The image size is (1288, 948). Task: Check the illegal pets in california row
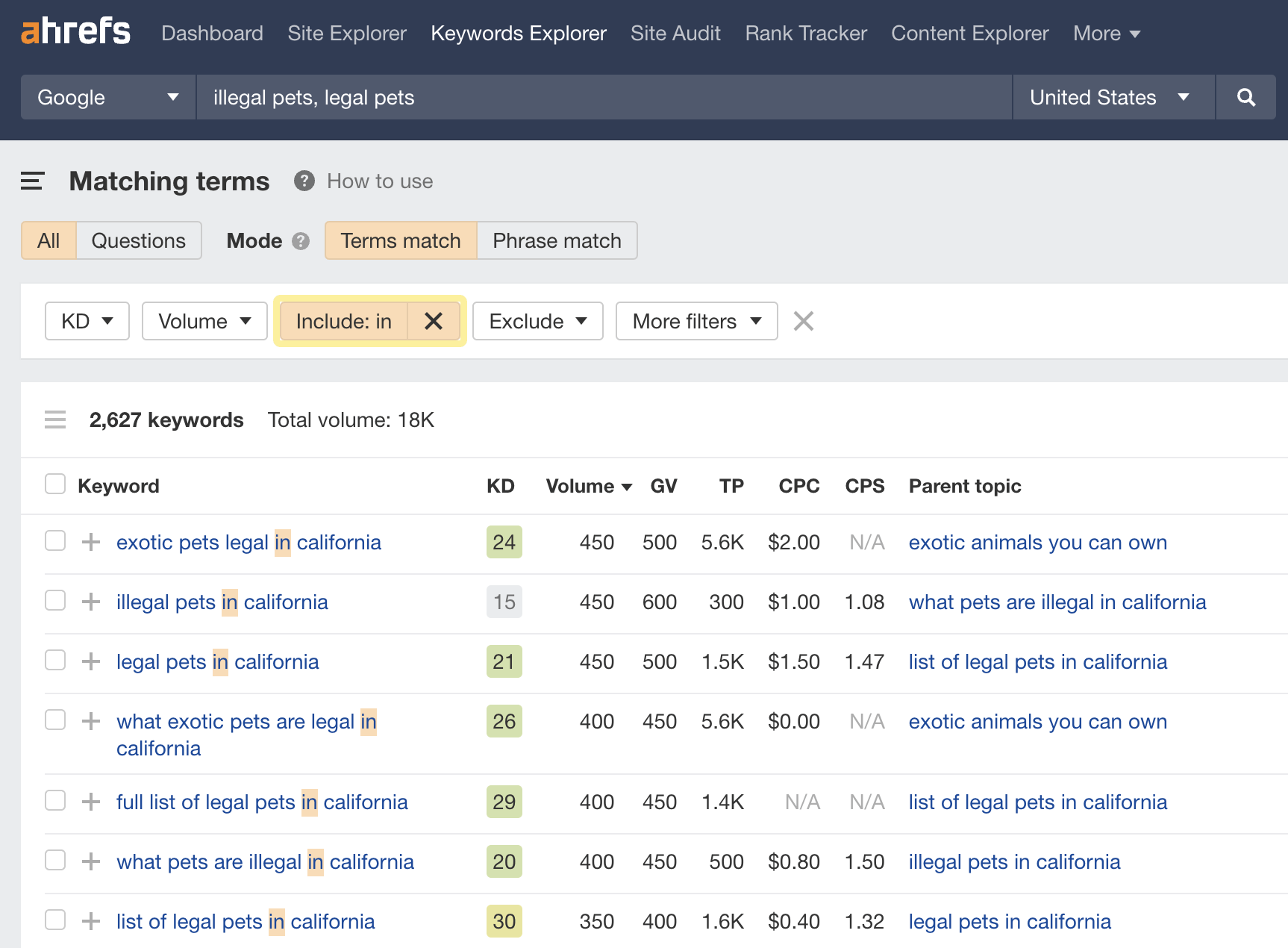click(x=54, y=602)
